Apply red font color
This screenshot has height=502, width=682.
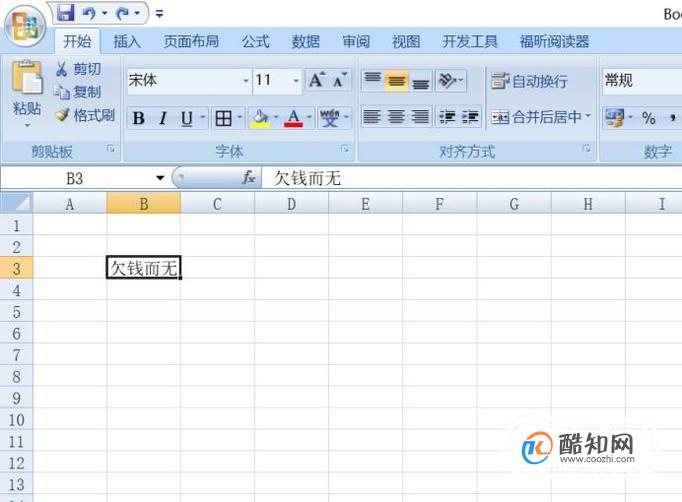pos(293,118)
